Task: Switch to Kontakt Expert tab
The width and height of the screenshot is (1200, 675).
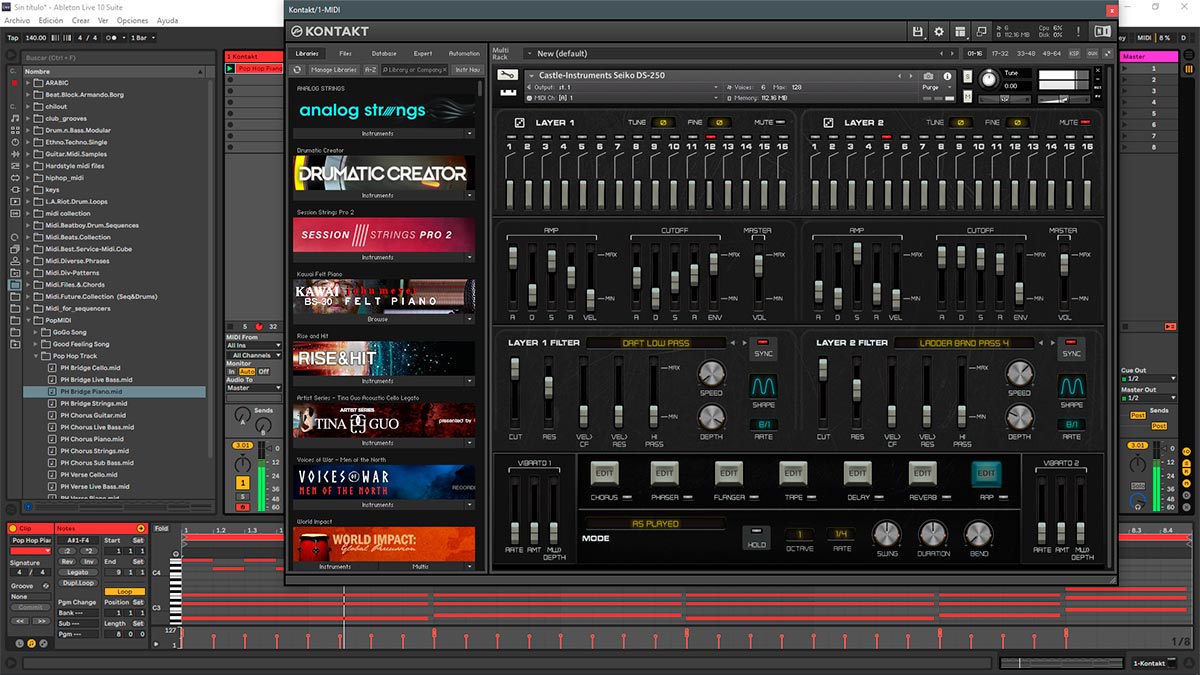Action: click(x=423, y=53)
